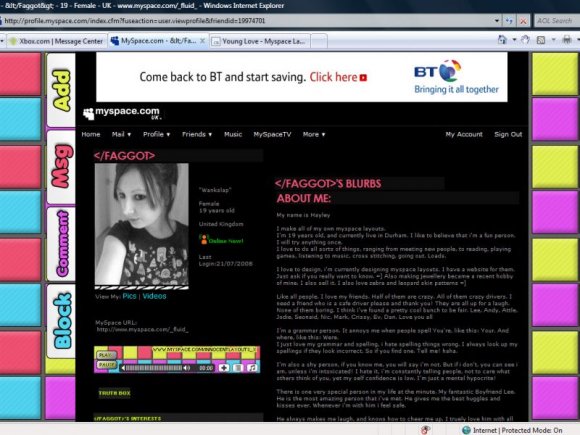Click the Truth Box link
Screen dimensions: 580x435
pos(114,393)
